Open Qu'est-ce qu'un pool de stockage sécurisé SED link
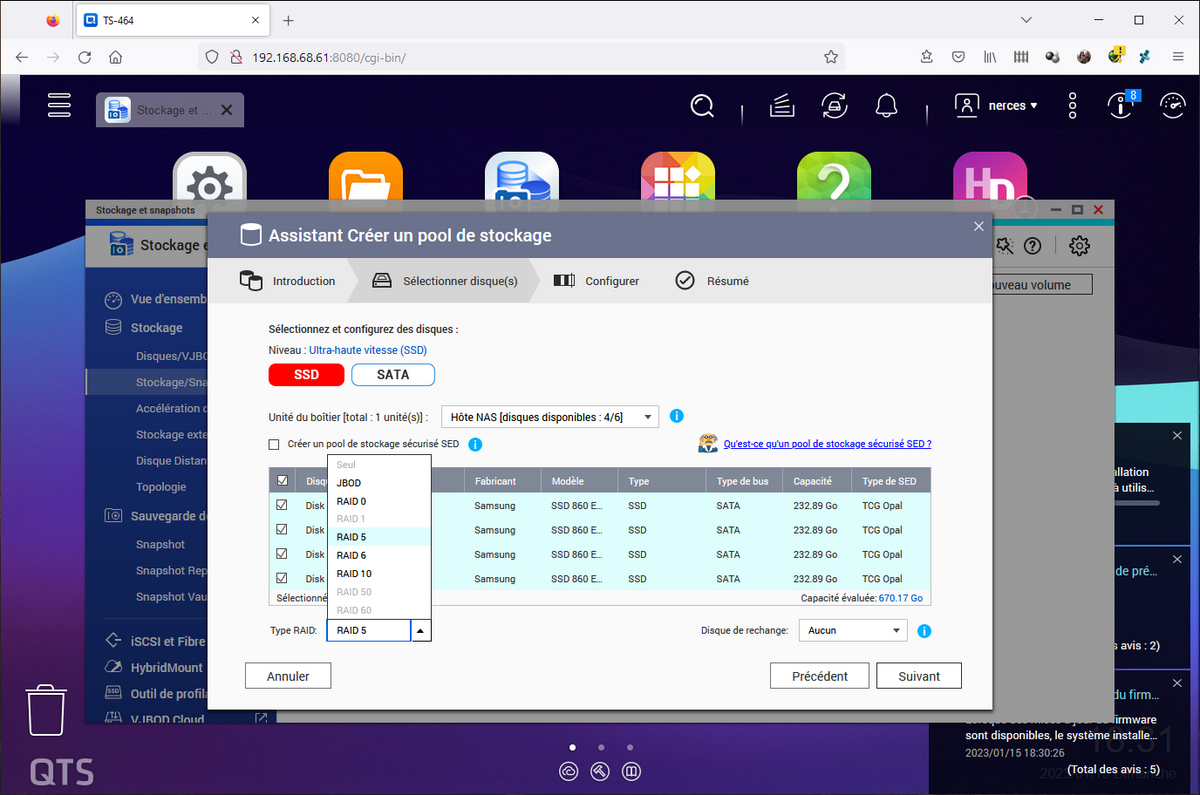This screenshot has width=1200, height=795. tap(827, 443)
